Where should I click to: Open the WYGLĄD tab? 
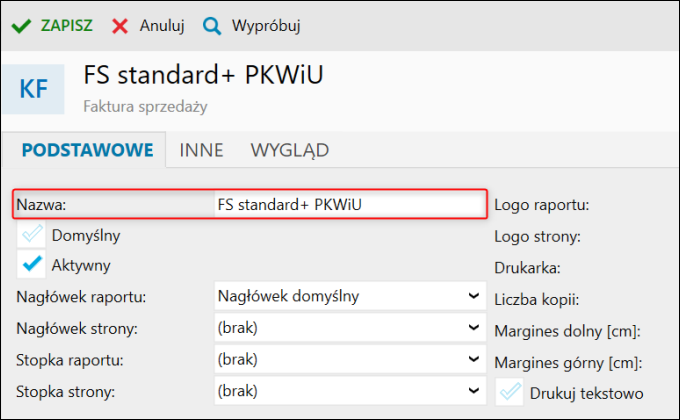289,150
